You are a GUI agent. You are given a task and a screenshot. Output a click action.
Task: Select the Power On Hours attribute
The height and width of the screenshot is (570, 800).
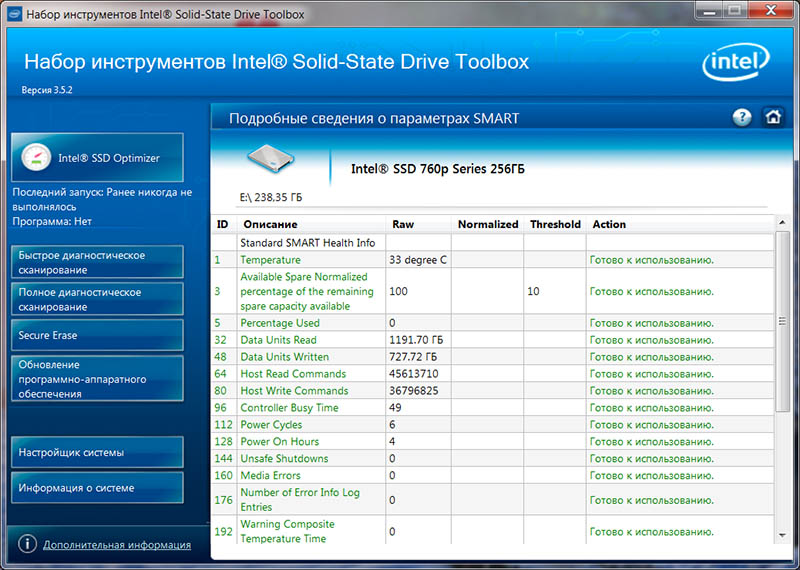coord(280,441)
